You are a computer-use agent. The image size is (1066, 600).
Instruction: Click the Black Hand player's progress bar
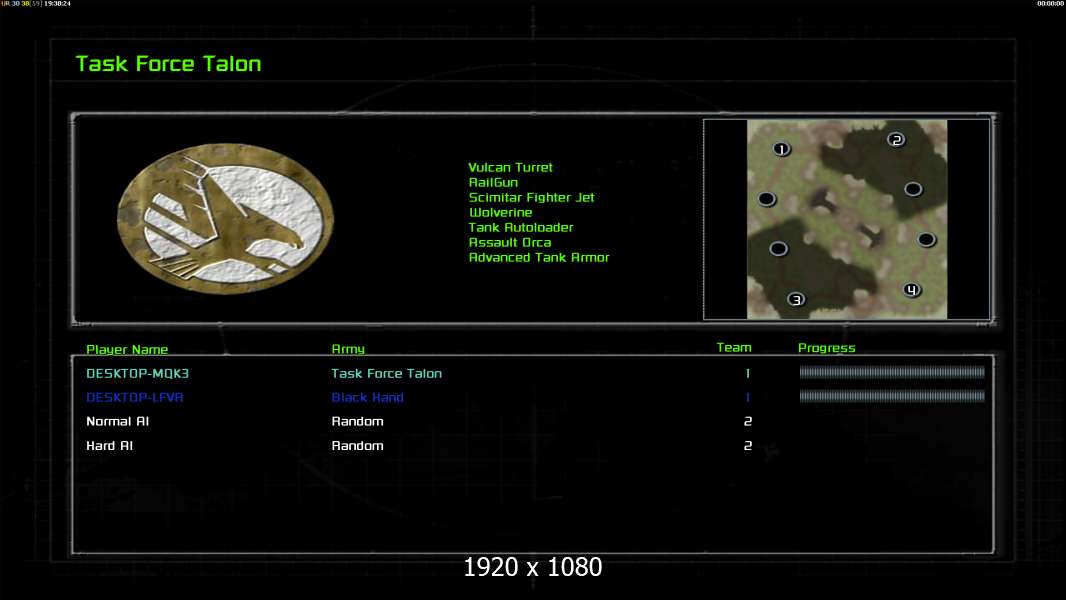(x=891, y=396)
